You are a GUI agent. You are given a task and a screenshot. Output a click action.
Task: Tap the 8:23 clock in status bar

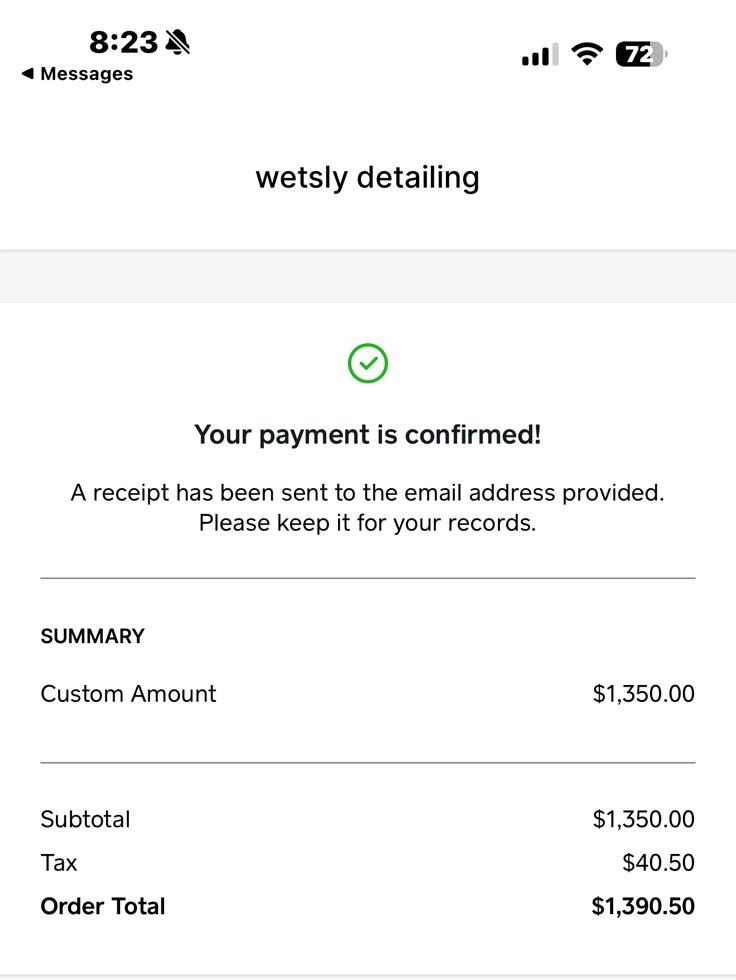click(124, 42)
